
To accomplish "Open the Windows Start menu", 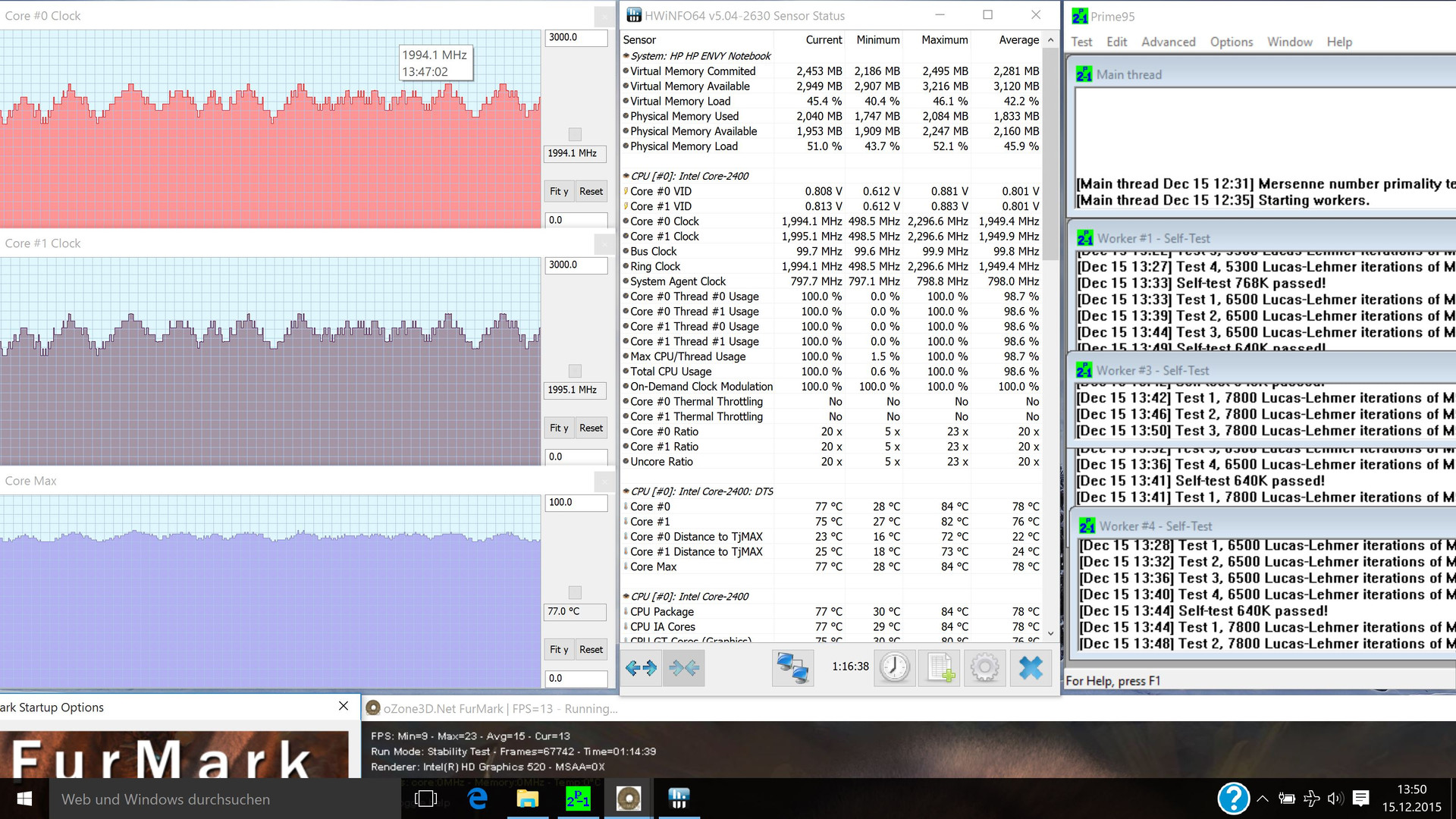I will [24, 799].
